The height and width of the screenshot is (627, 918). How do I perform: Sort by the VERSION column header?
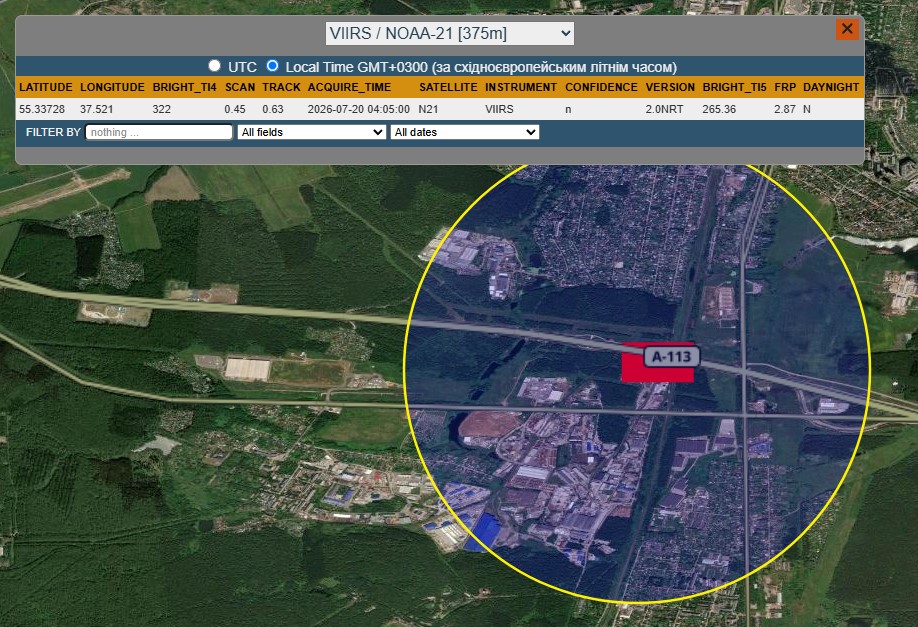pos(670,87)
